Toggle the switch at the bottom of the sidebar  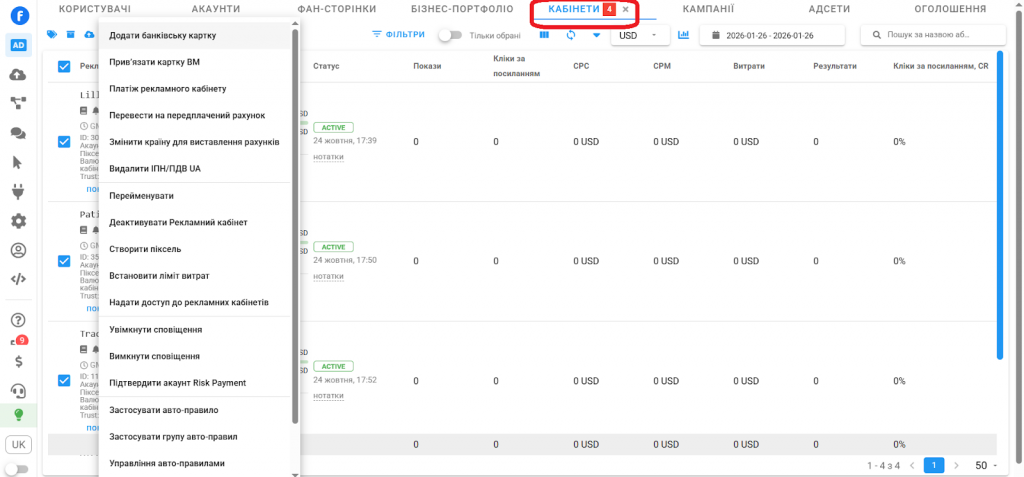(x=17, y=468)
